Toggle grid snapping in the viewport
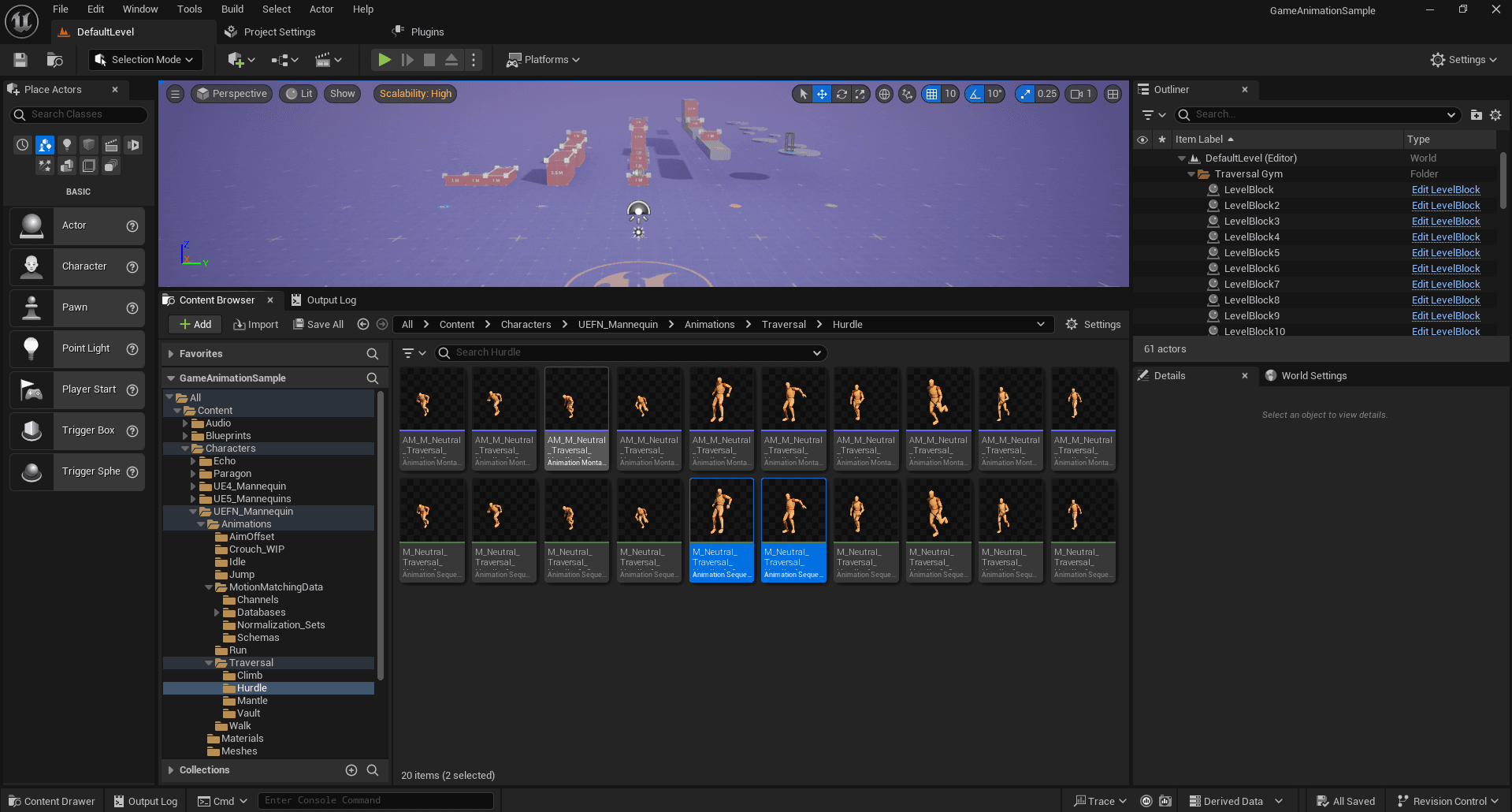 coord(932,94)
